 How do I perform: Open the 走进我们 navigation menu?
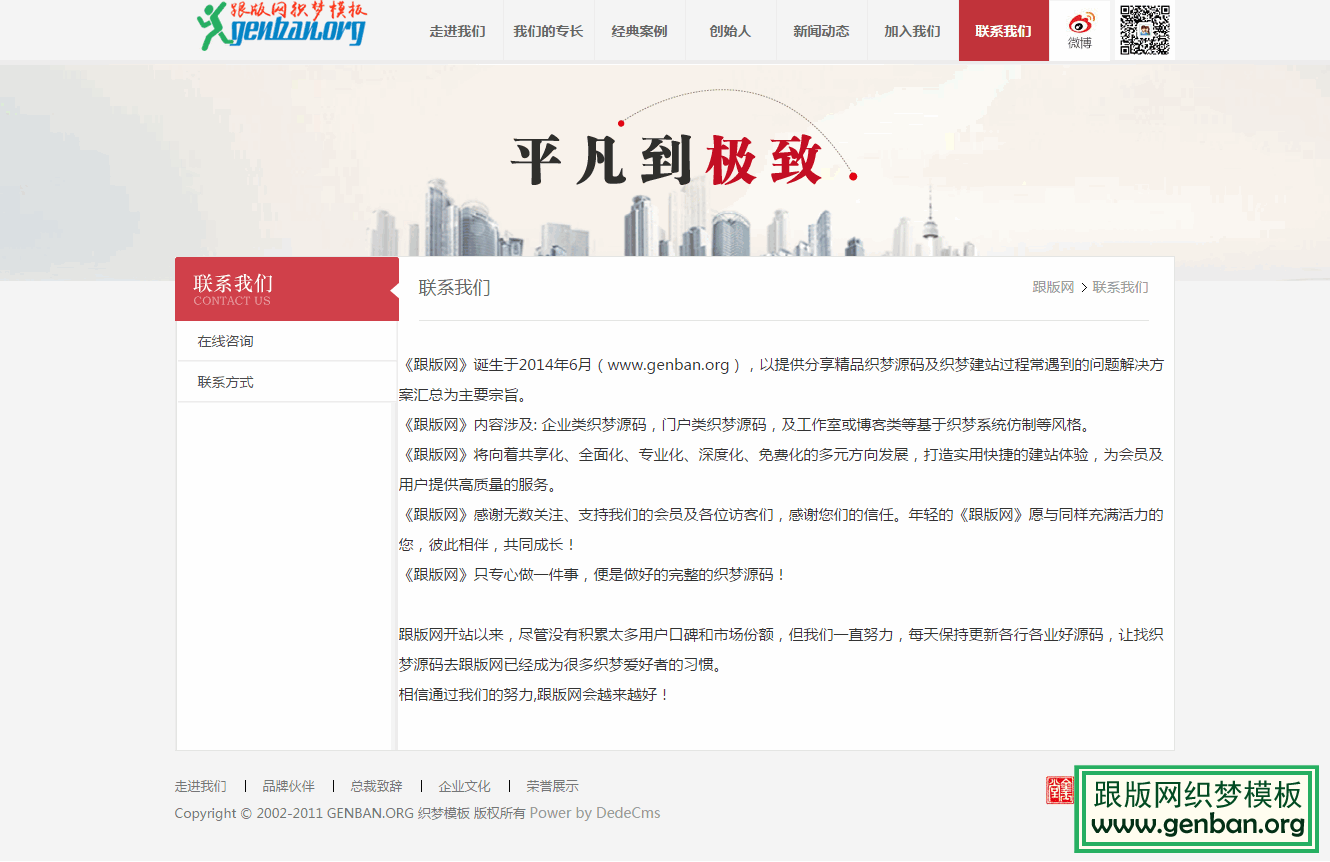(x=457, y=31)
